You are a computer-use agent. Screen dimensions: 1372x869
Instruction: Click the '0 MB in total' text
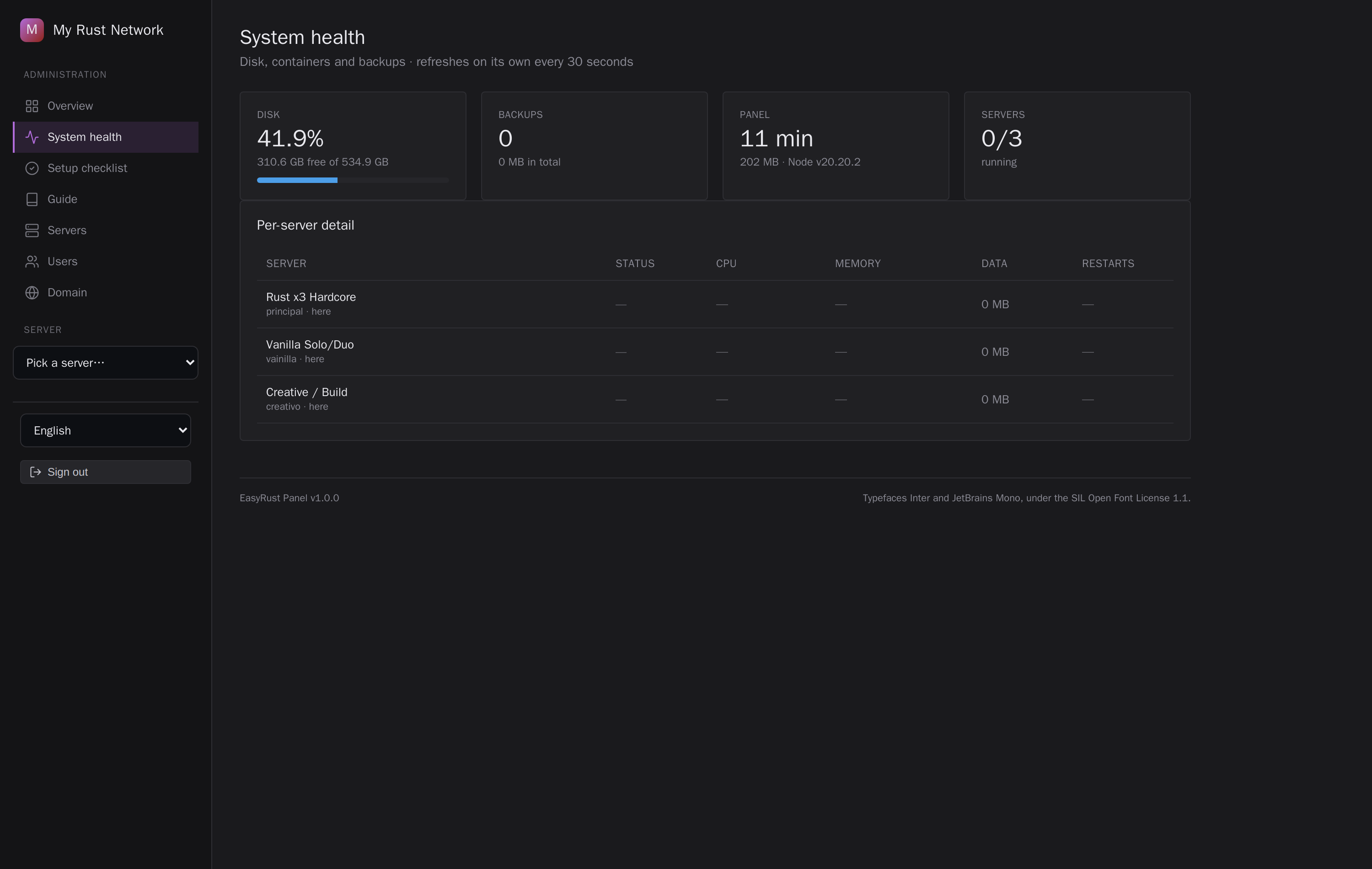[529, 162]
